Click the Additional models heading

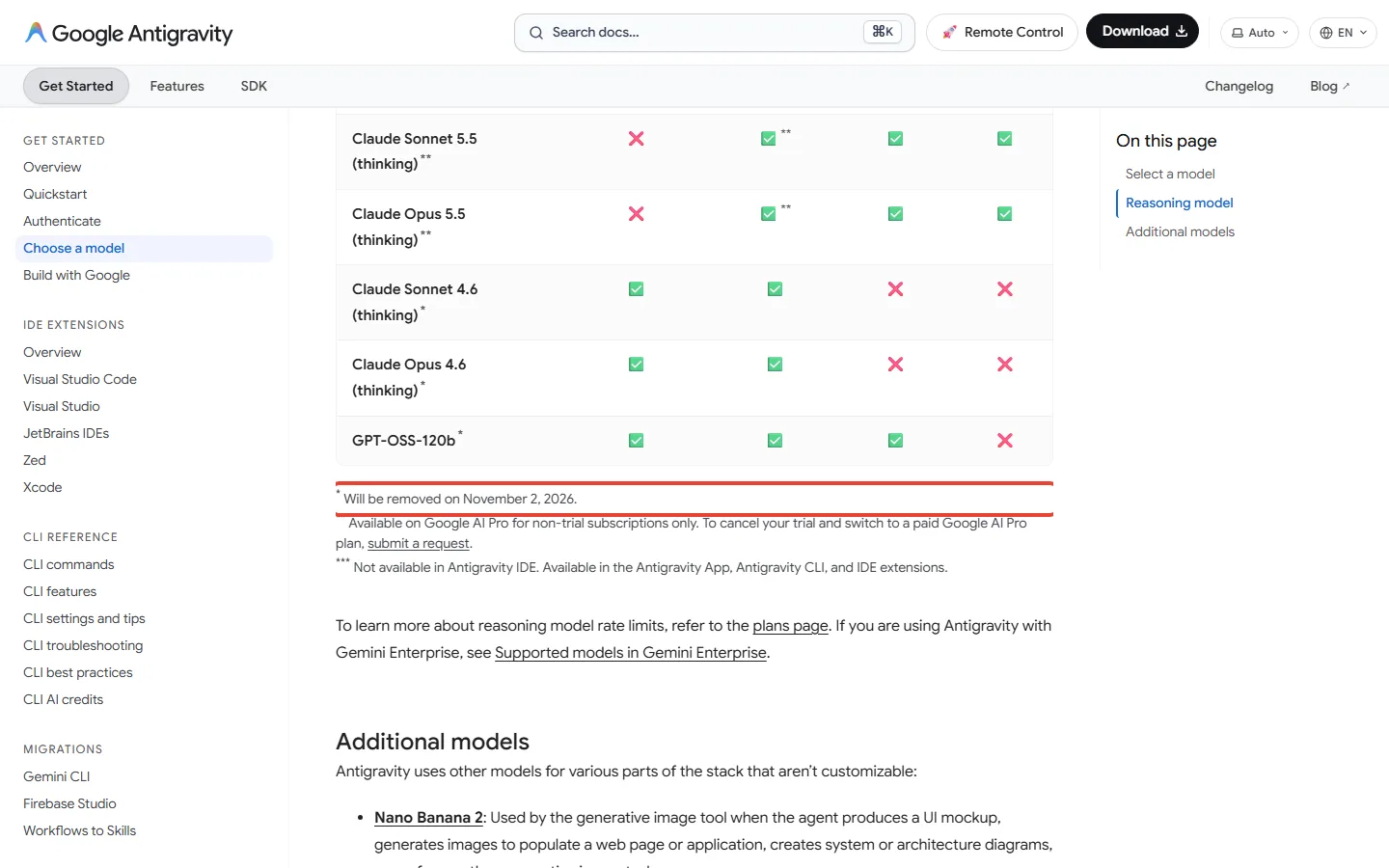click(x=432, y=741)
